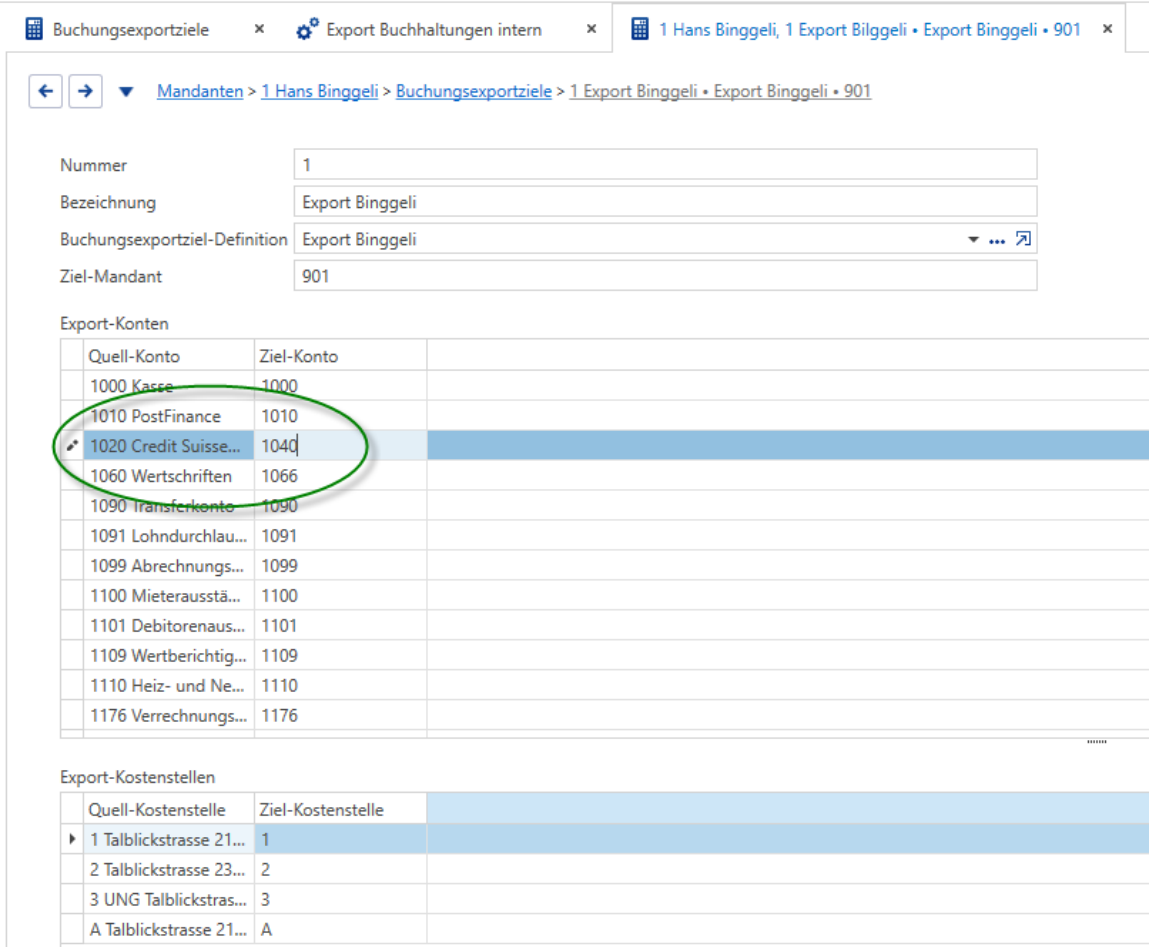Switch to the Buchungsexportziele tab
The height and width of the screenshot is (947, 1149).
pos(130,30)
